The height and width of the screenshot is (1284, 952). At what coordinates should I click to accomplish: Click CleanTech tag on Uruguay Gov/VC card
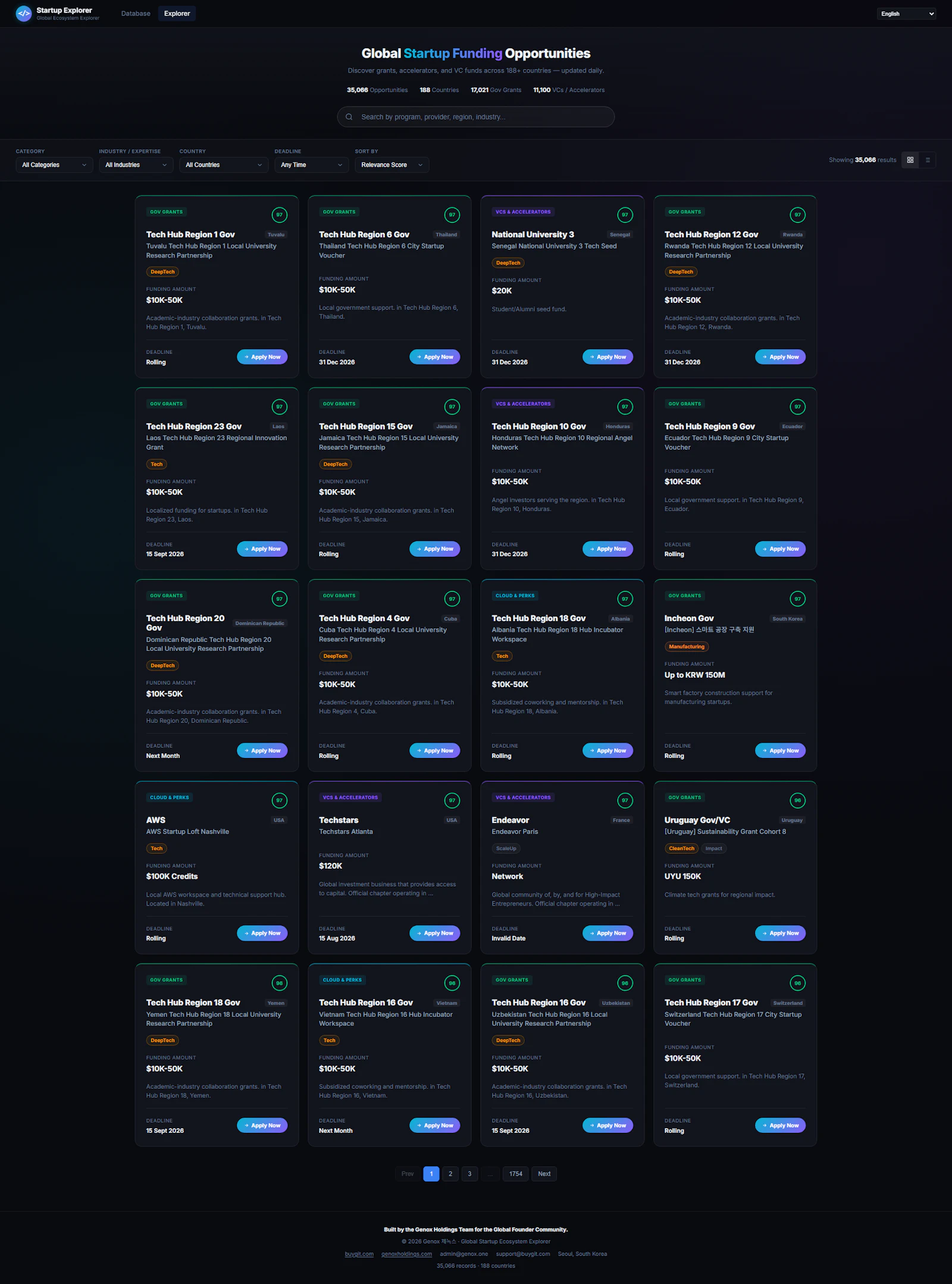[x=681, y=848]
